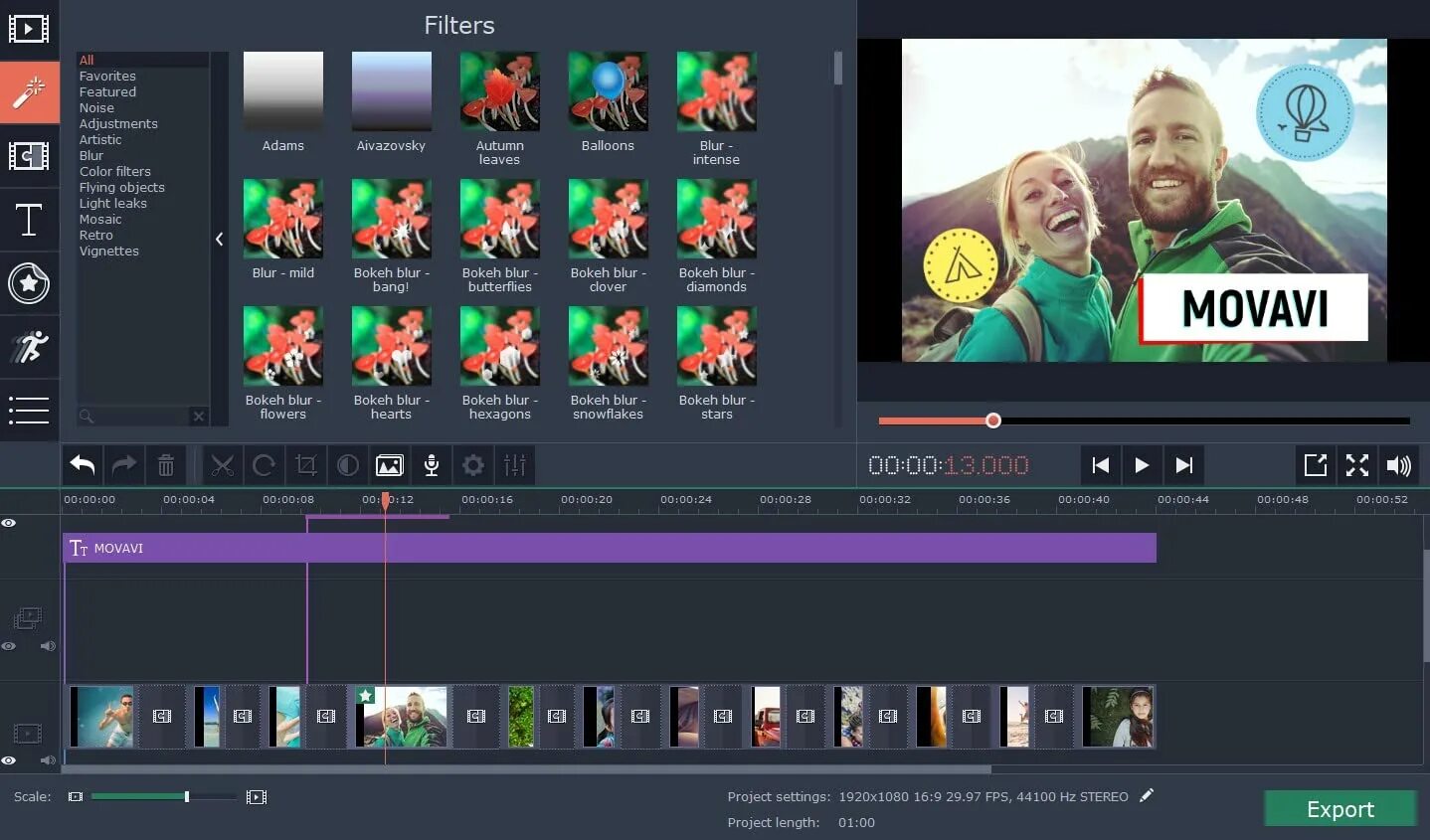
Task: Select the Flying objects category
Action: pyautogui.click(x=122, y=187)
